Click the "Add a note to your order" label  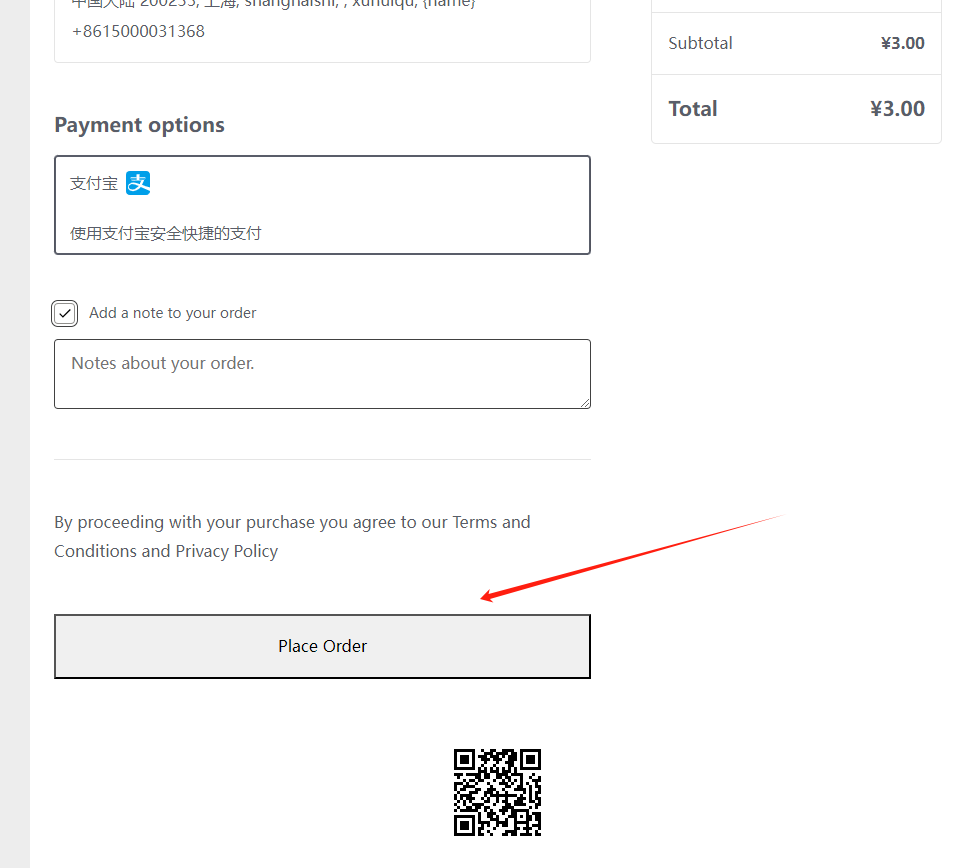(x=172, y=313)
